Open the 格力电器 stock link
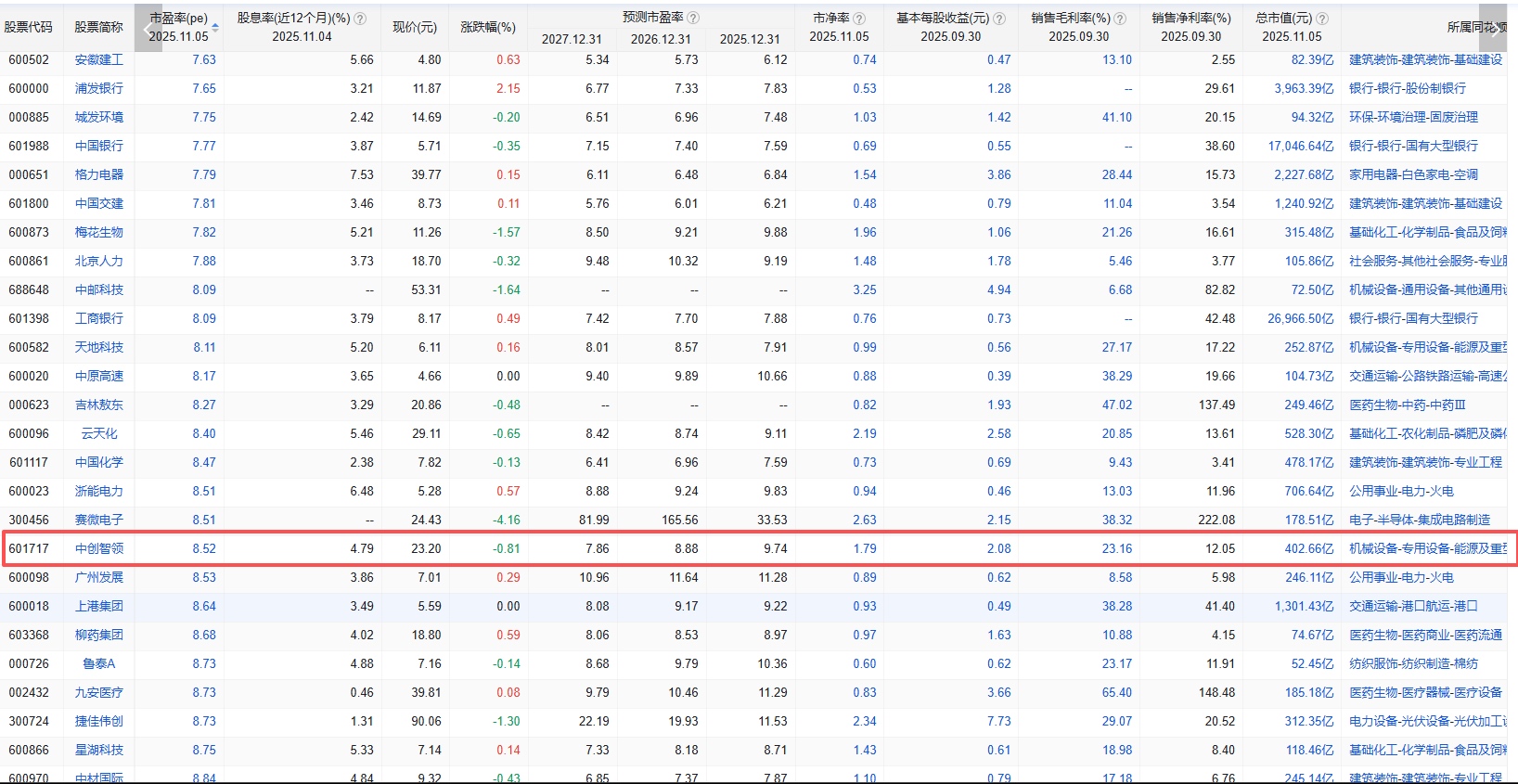This screenshot has height=784, width=1518. (99, 174)
